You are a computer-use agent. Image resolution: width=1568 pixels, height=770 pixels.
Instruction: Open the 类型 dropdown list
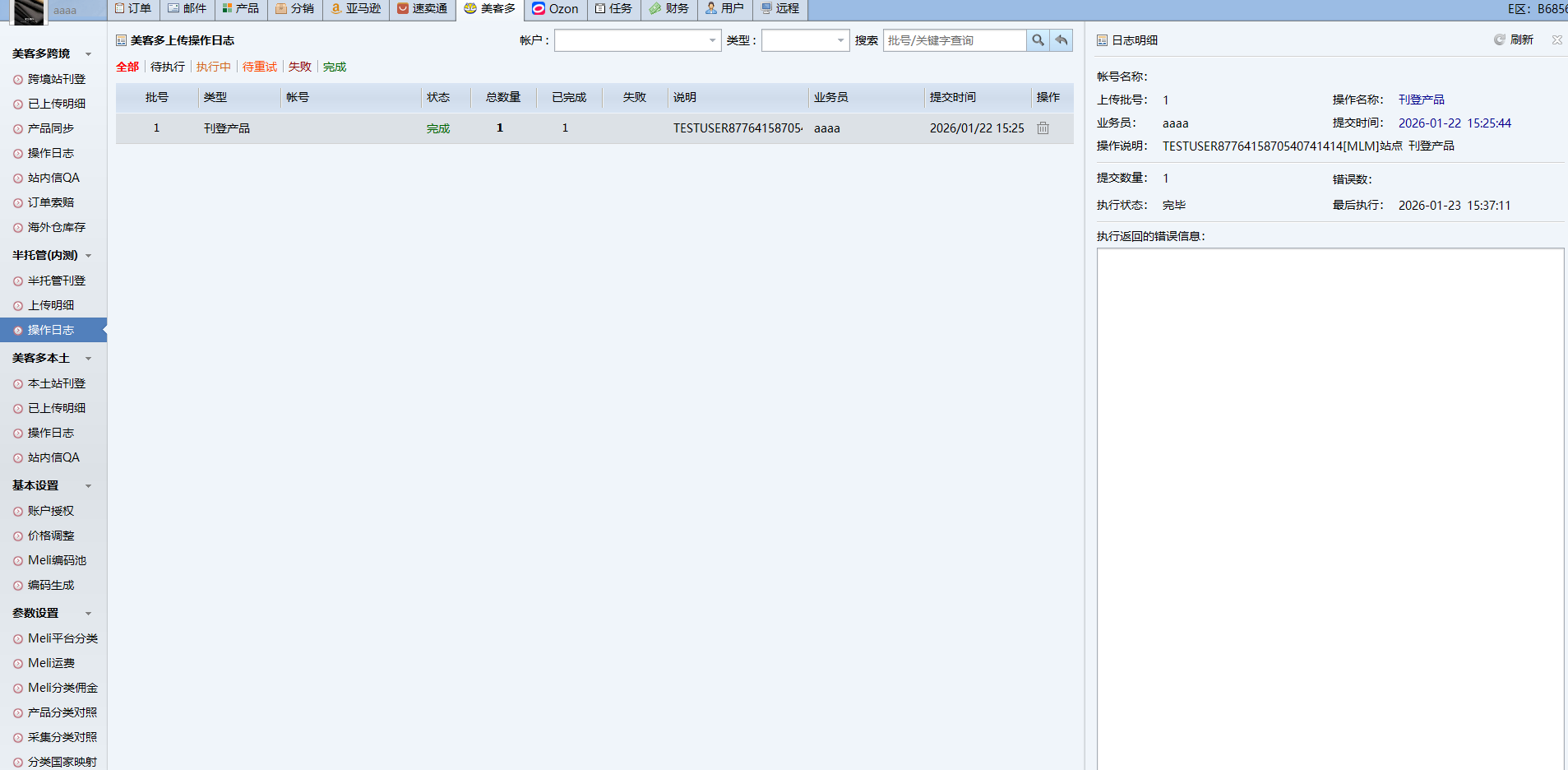[840, 40]
